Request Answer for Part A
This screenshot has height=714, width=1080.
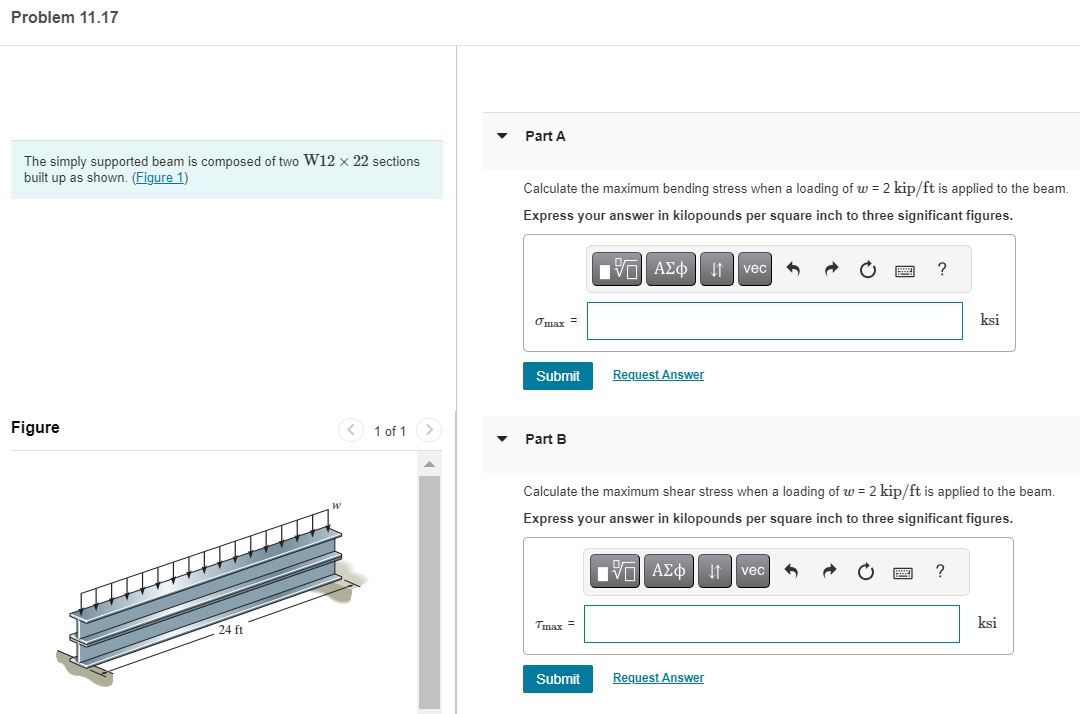pyautogui.click(x=658, y=375)
